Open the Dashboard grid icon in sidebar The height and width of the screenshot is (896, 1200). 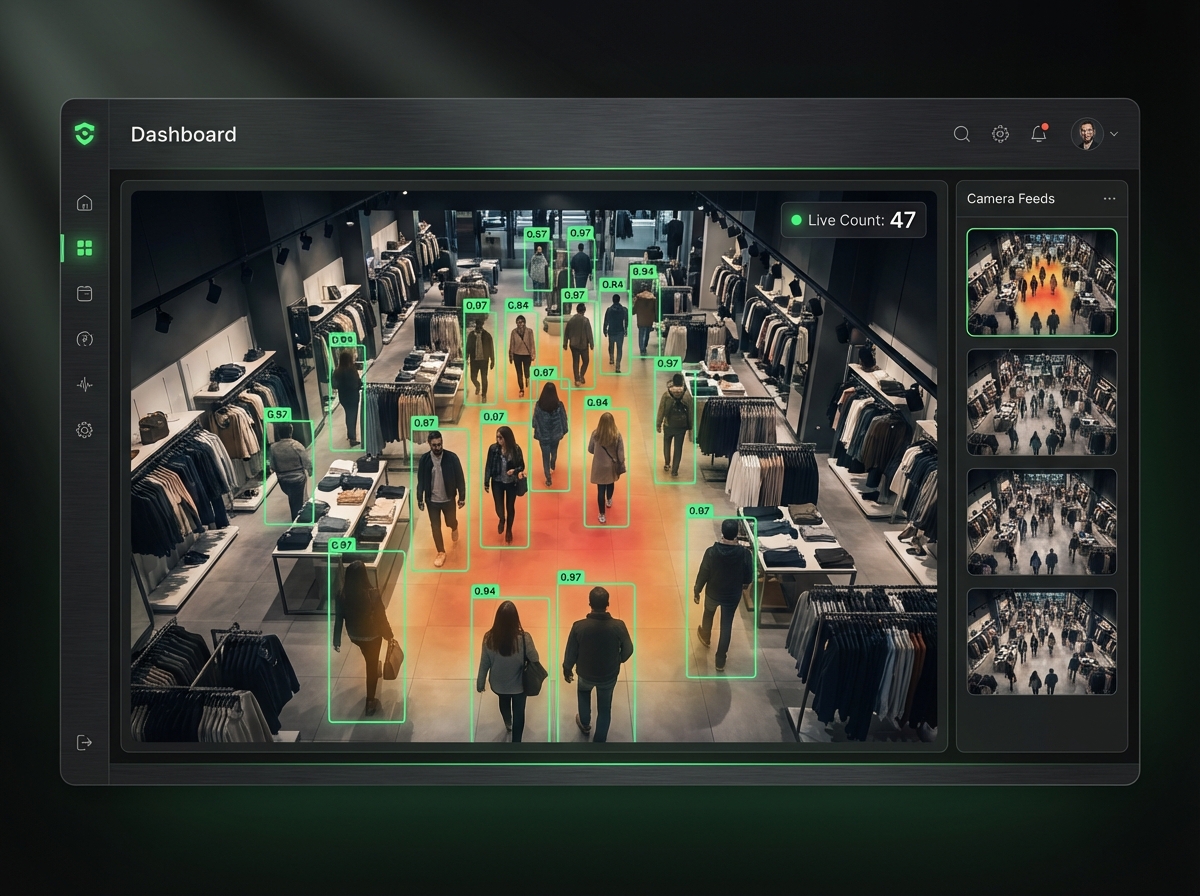(84, 248)
